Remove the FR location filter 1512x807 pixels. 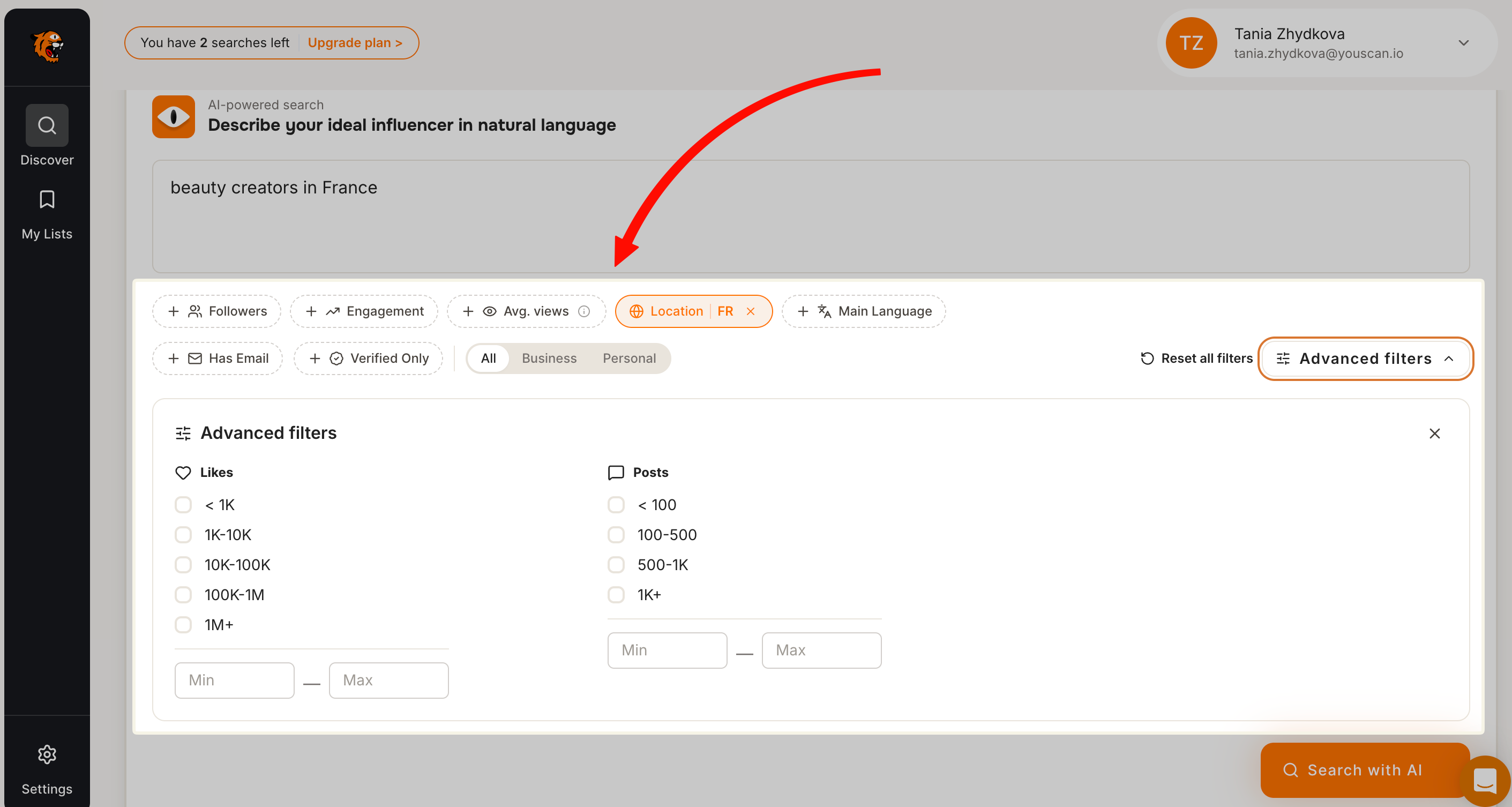click(750, 311)
